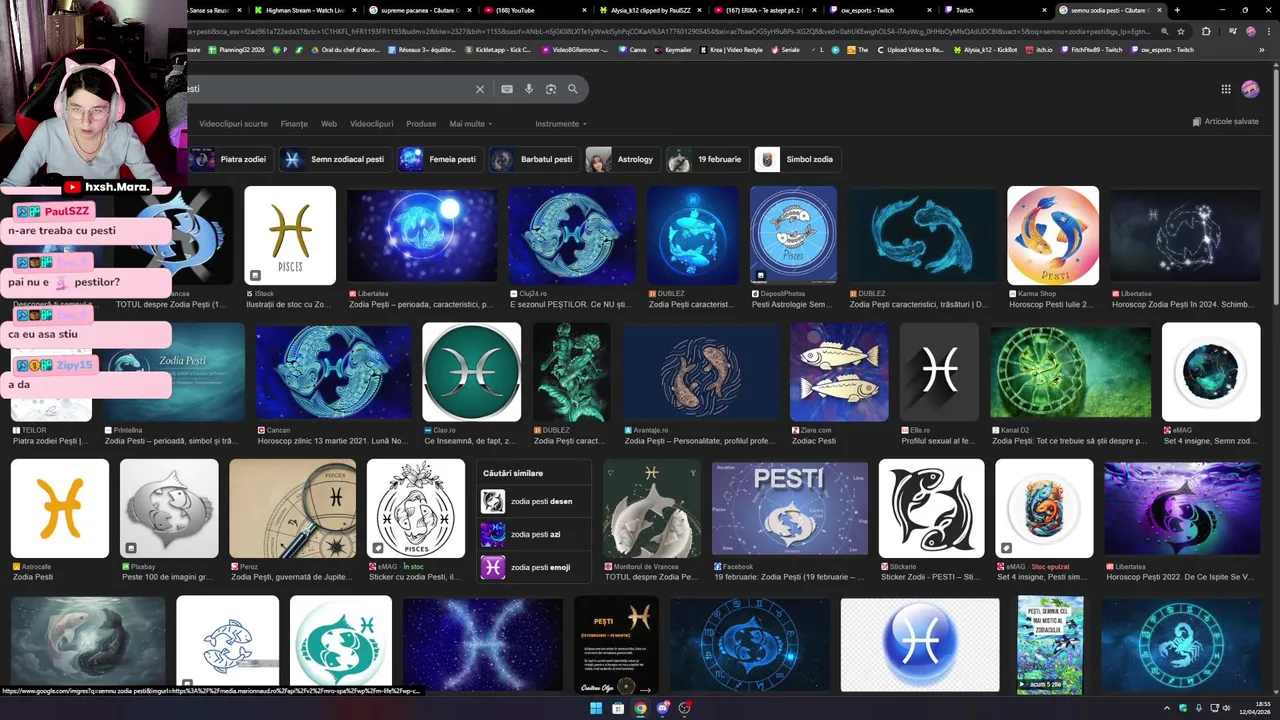Open the Facebook PESTI constellation image
This screenshot has width=1280, height=720.
790,508
